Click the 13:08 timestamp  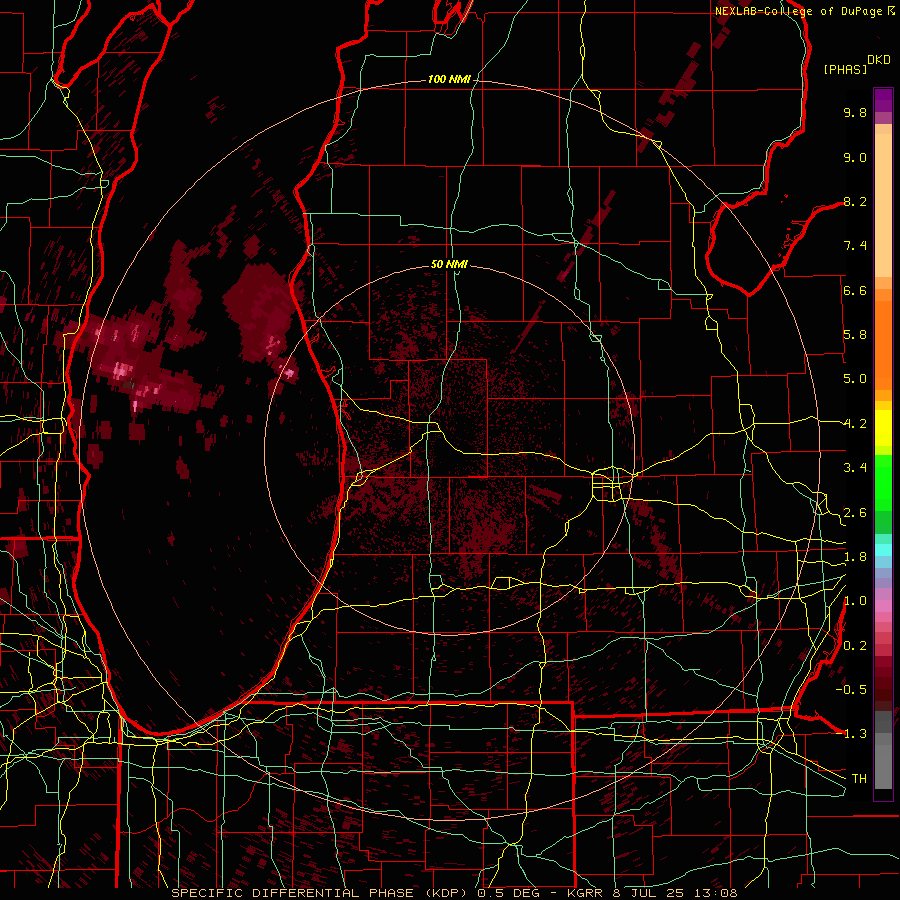point(714,893)
